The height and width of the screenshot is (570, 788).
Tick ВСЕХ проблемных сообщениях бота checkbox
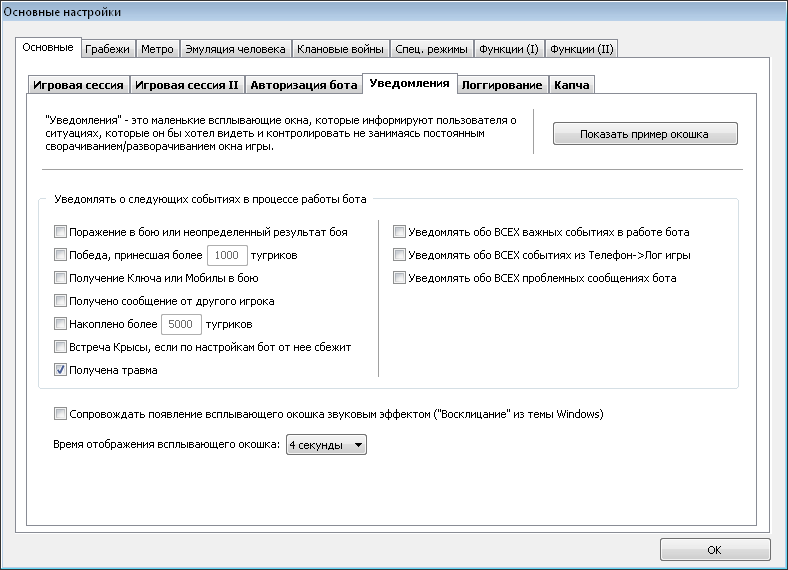click(399, 278)
